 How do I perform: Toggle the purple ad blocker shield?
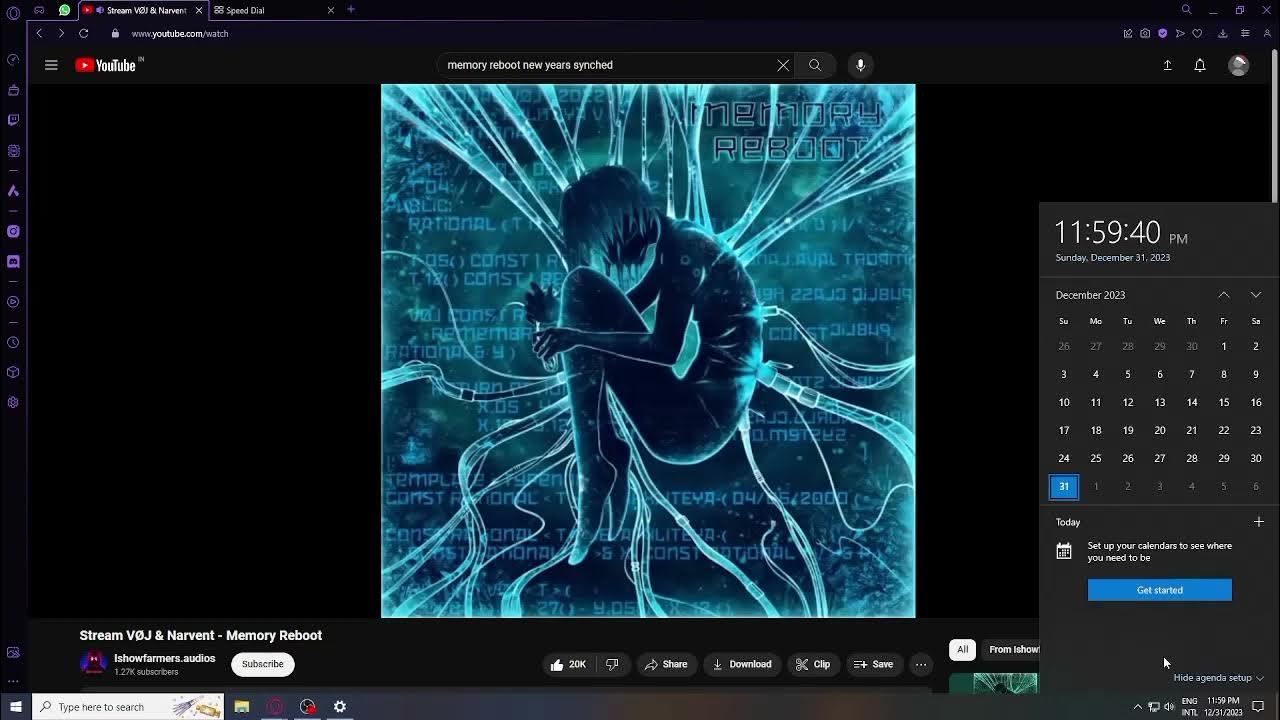coord(1162,33)
